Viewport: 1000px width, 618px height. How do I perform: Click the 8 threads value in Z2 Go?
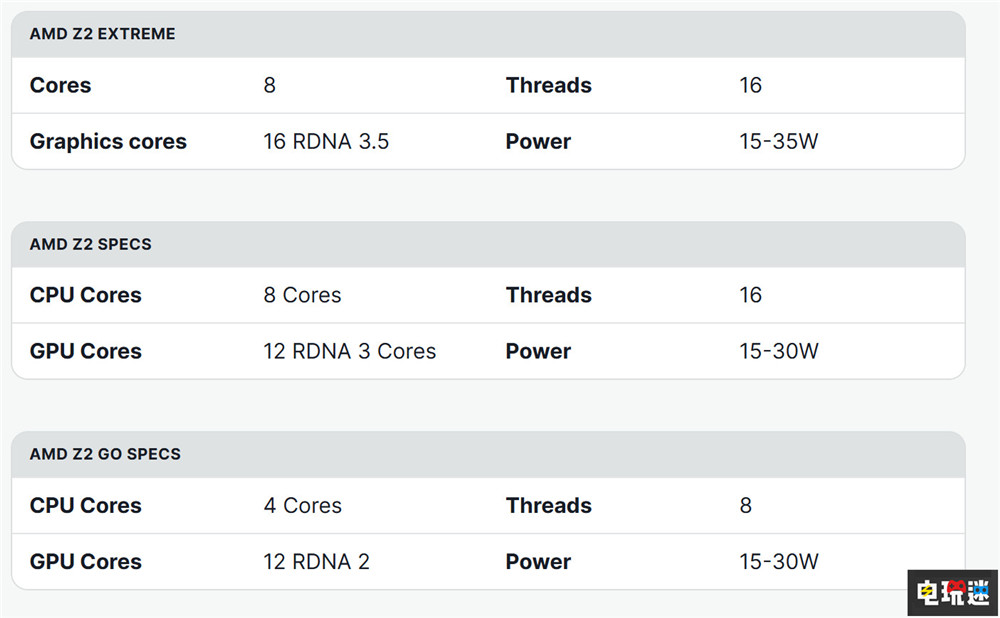click(x=746, y=505)
